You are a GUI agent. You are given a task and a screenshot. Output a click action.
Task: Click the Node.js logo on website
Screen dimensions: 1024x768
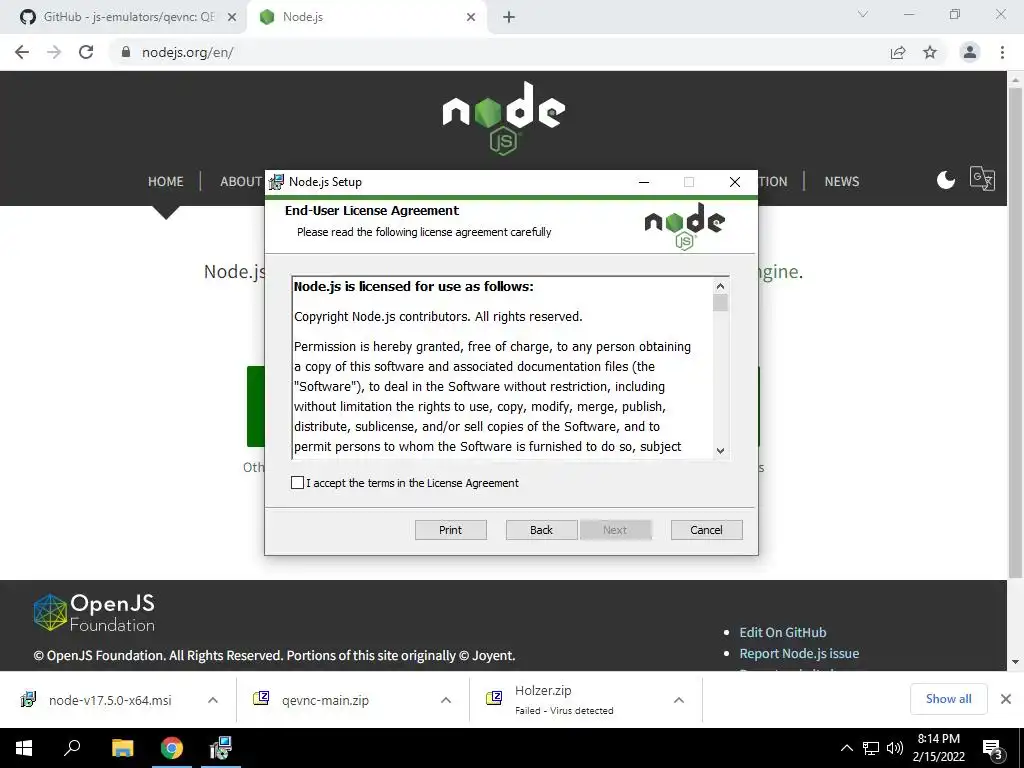point(504,118)
